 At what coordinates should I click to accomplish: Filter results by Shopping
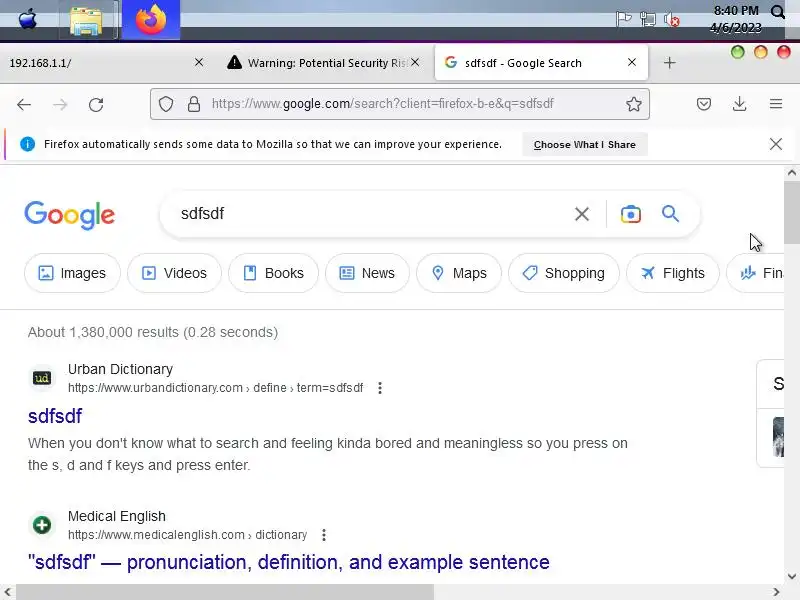564,273
